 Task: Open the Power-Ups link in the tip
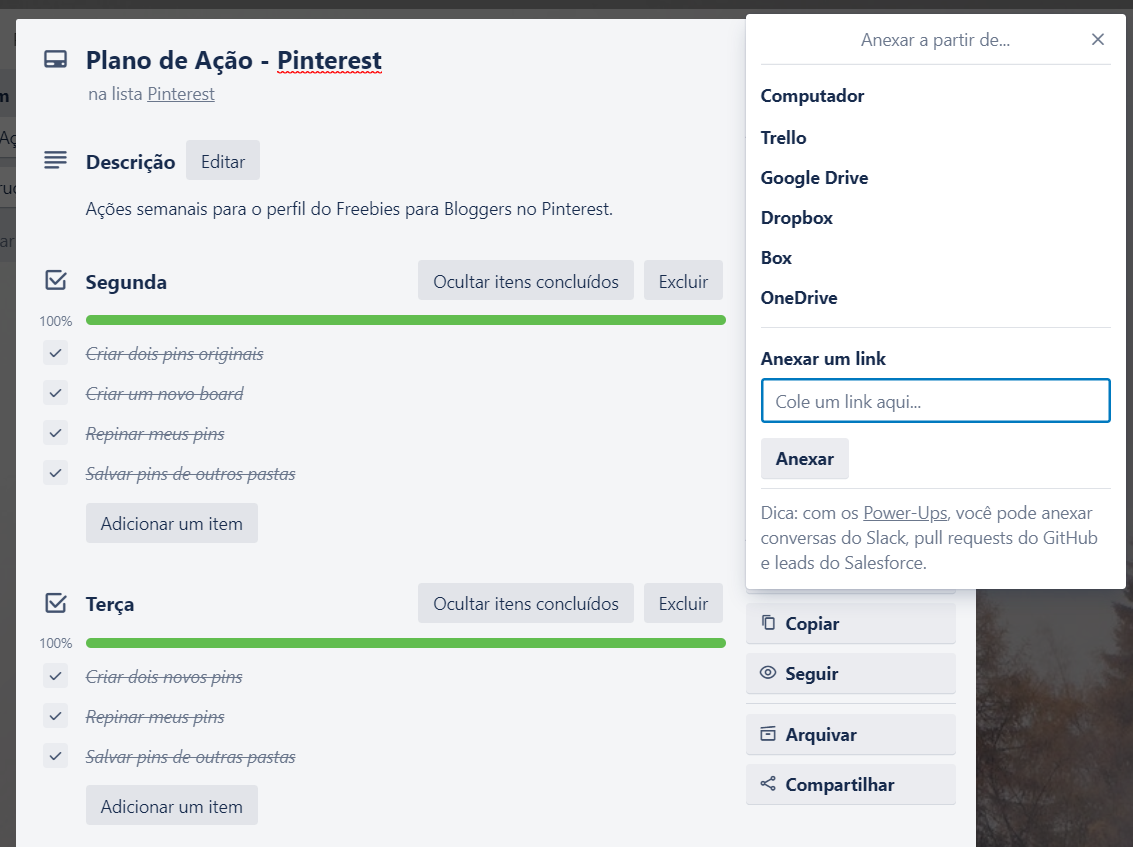pos(906,513)
